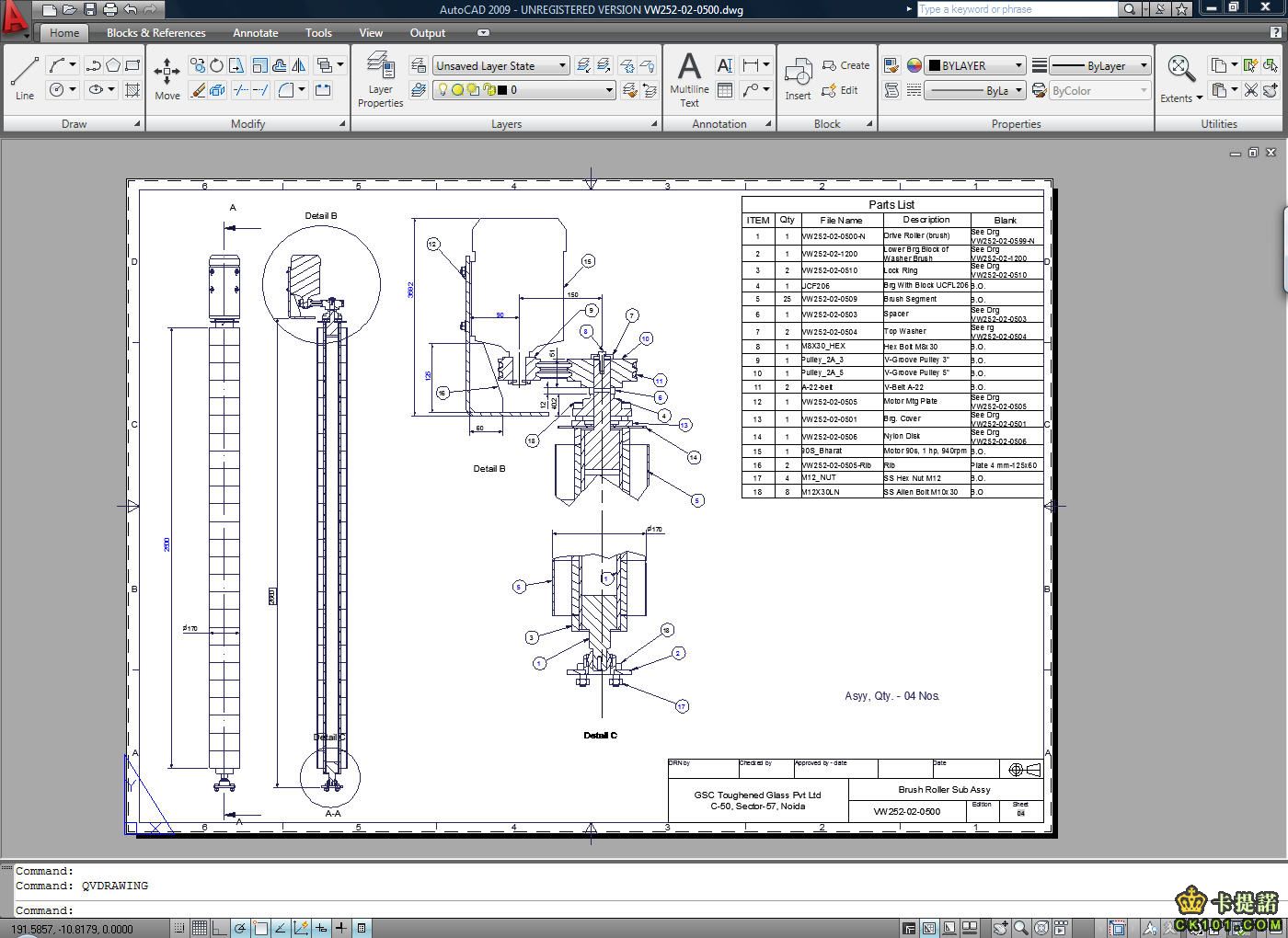Select the Rectangle tool in Draw panel
Viewport: 1288px width, 938px height.
[x=132, y=65]
